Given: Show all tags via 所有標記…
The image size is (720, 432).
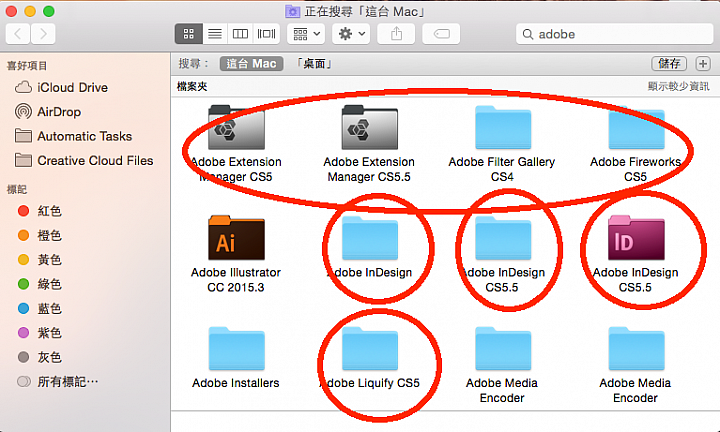Looking at the screenshot, I should pos(57,382).
